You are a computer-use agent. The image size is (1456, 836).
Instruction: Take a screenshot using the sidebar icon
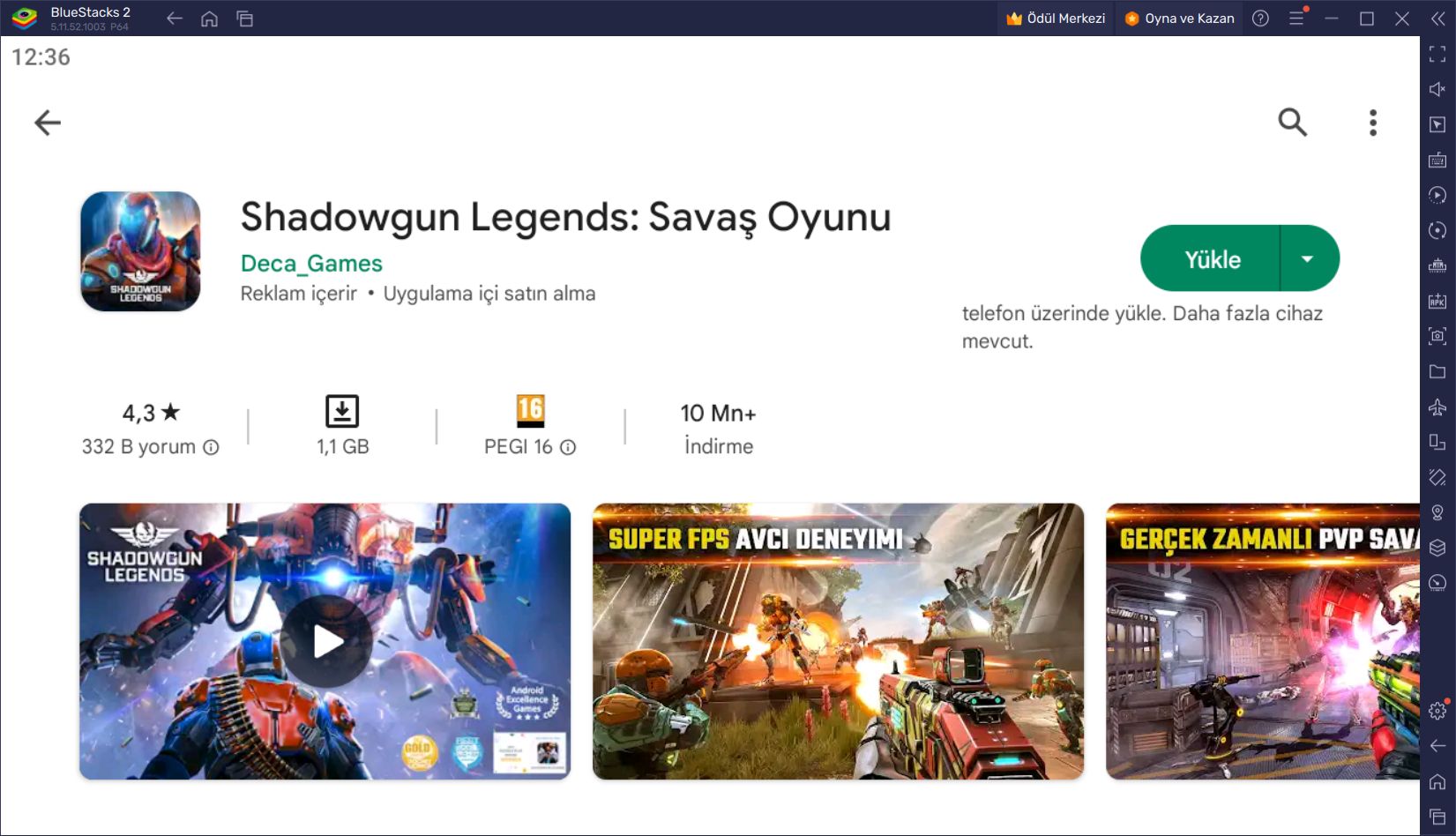[1437, 336]
